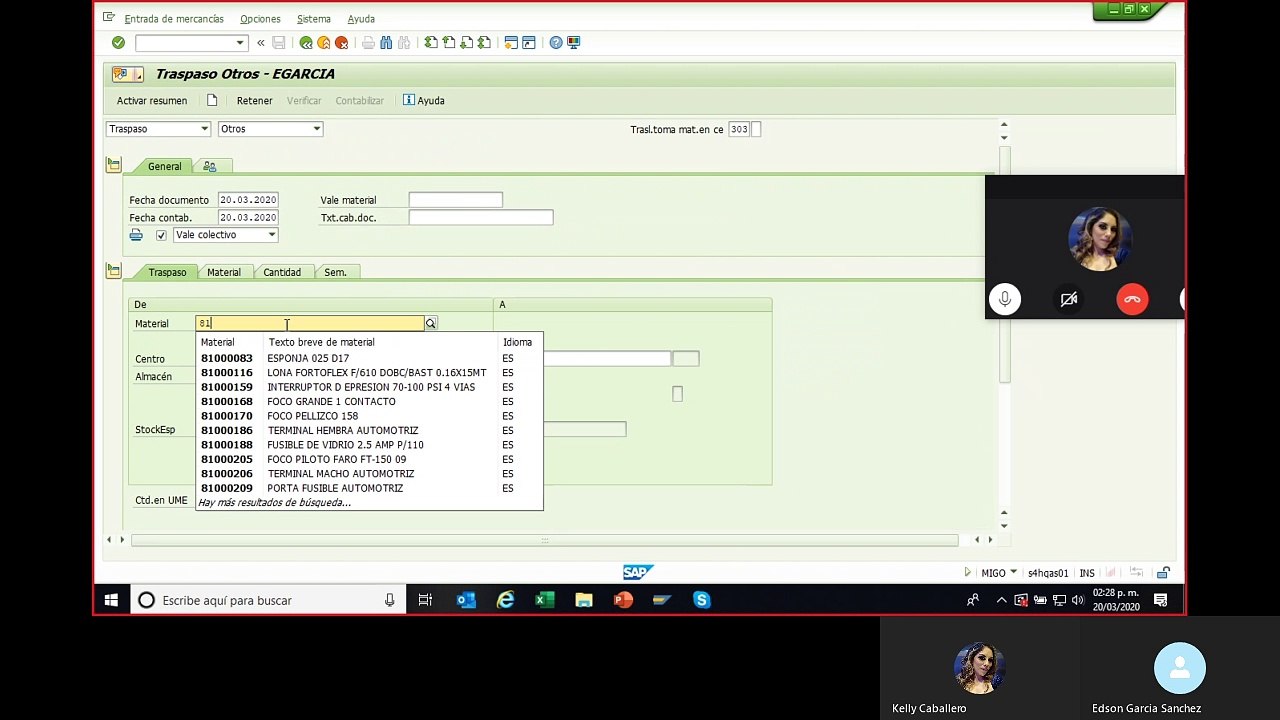This screenshot has width=1280, height=720.
Task: Select material 81000168 FOCO GRANDE 1 CONTACTO
Action: coord(369,402)
